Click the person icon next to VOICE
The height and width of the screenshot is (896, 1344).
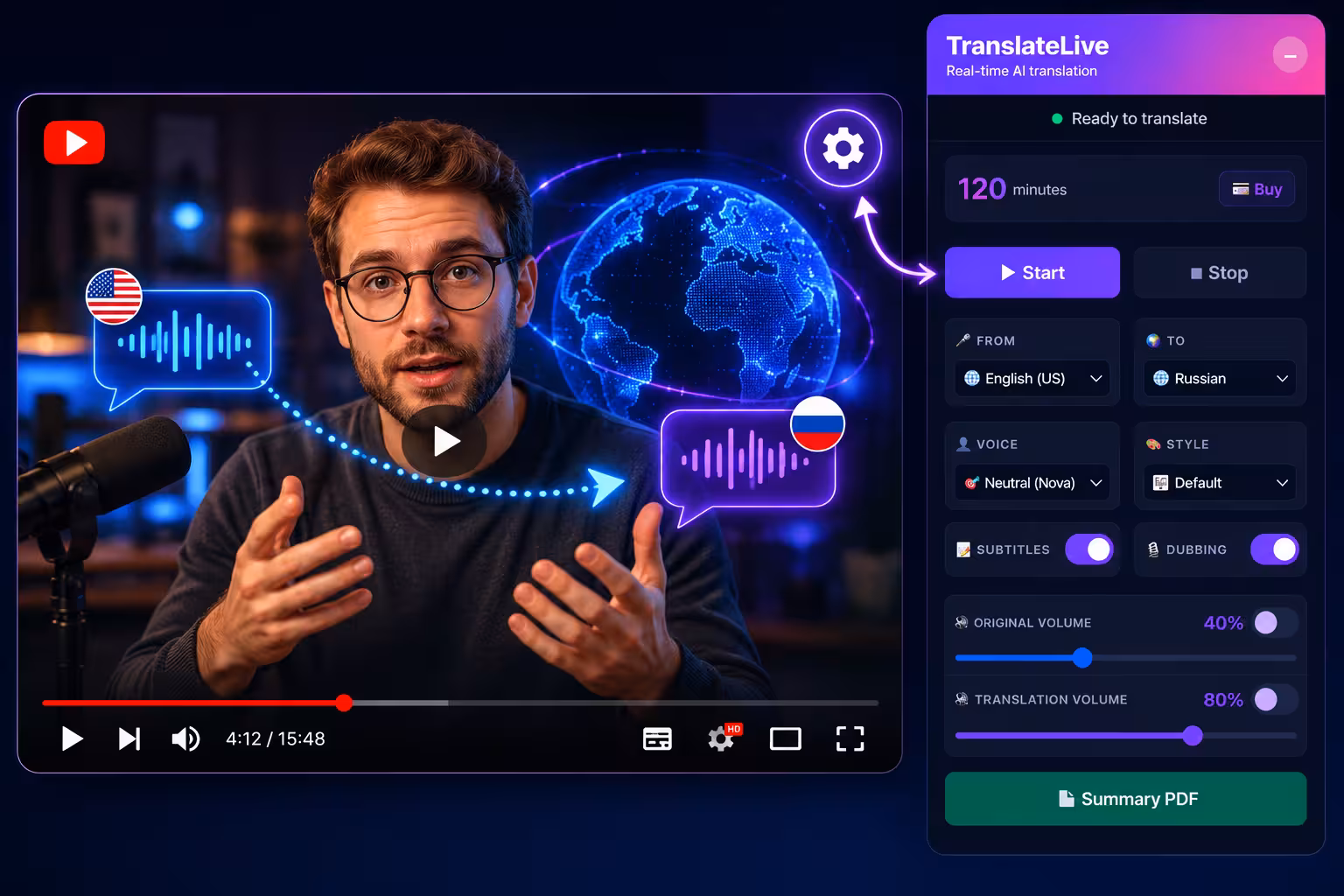point(963,444)
